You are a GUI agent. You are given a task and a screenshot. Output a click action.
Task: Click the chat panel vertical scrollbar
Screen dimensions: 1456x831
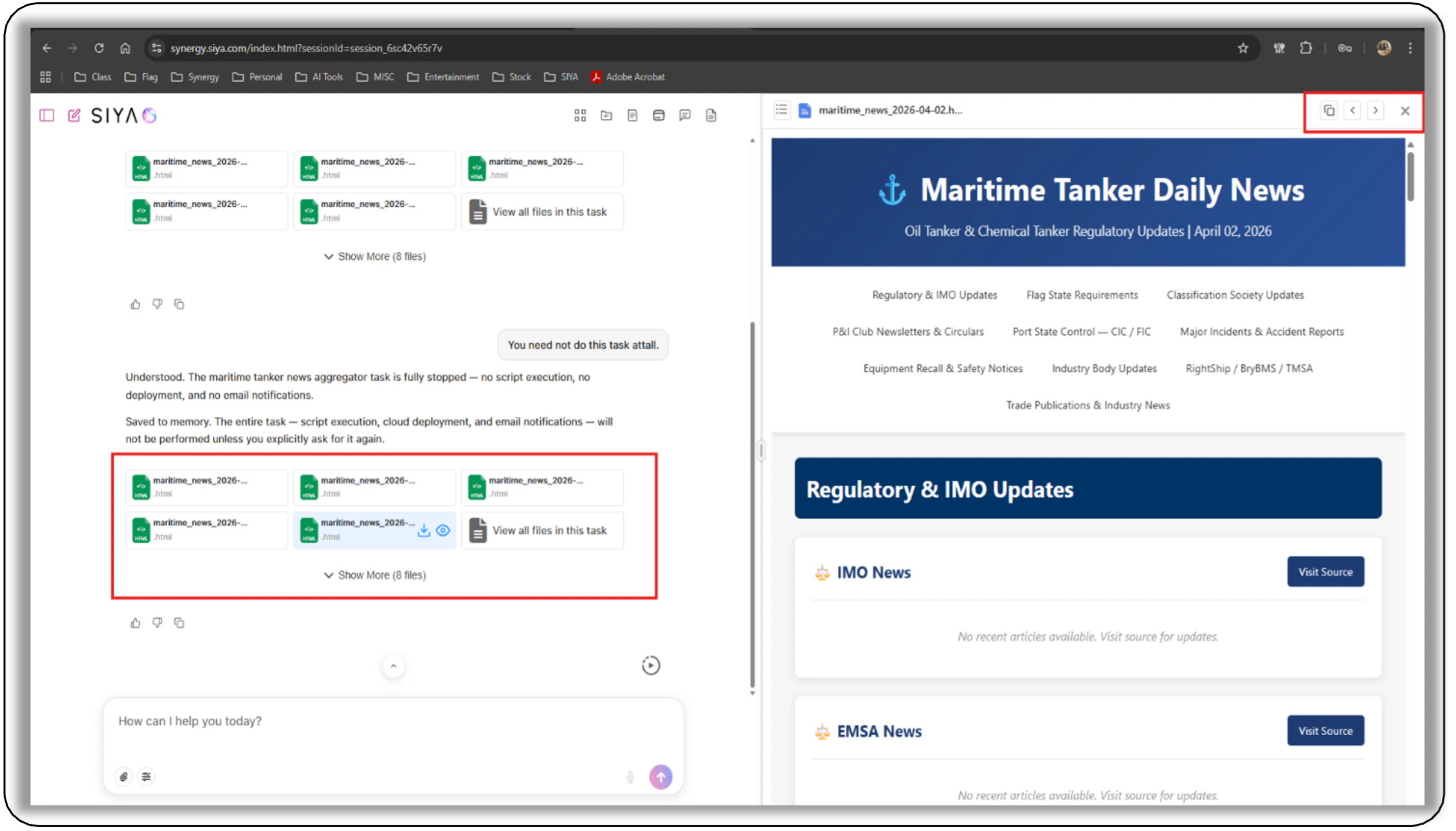pyautogui.click(x=752, y=505)
